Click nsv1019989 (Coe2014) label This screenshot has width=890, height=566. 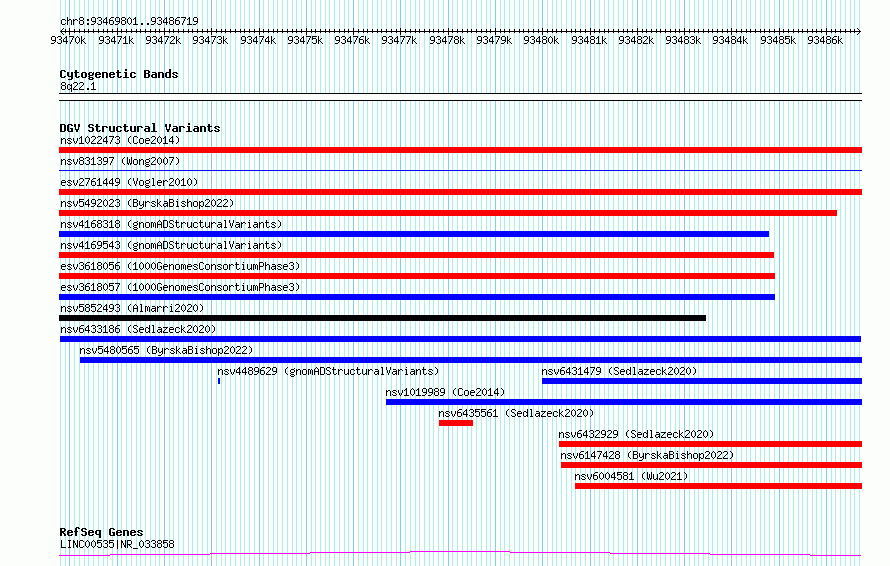(445, 392)
